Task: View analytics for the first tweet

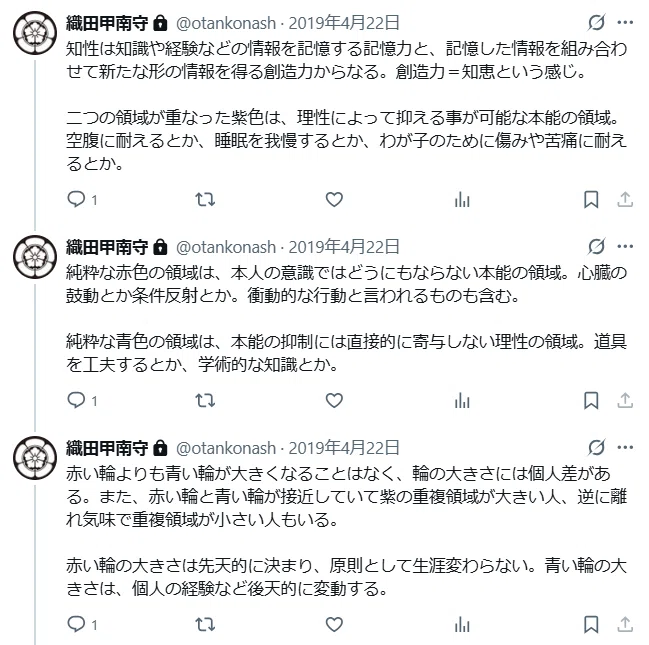Action: tap(462, 200)
